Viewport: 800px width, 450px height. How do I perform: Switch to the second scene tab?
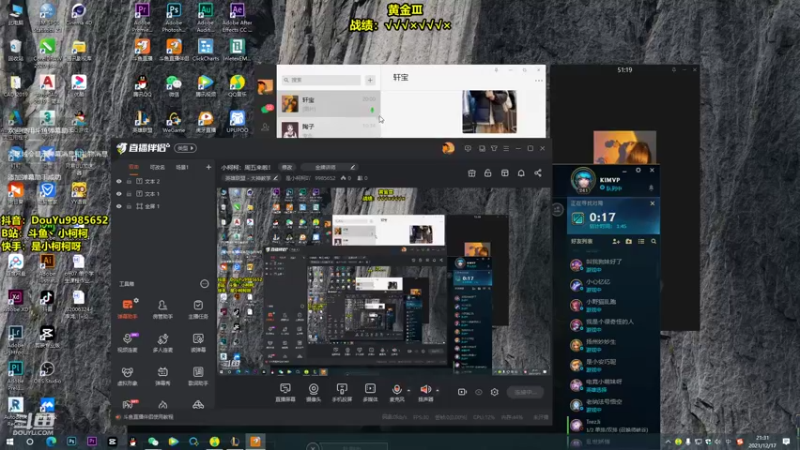click(x=157, y=167)
